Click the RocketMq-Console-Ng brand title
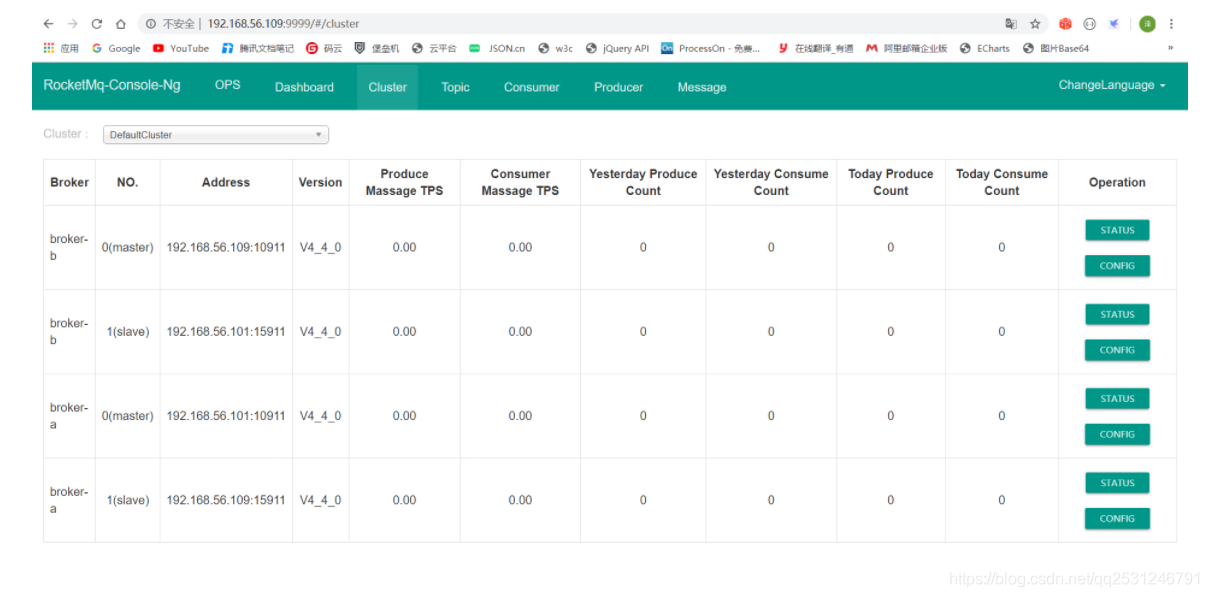 (112, 86)
